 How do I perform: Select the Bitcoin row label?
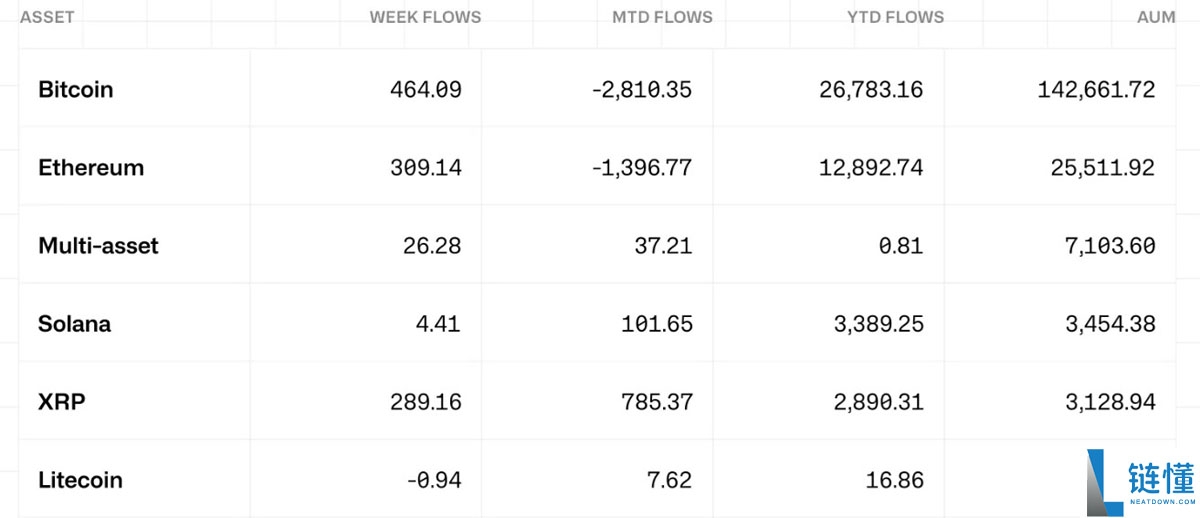tap(76, 90)
